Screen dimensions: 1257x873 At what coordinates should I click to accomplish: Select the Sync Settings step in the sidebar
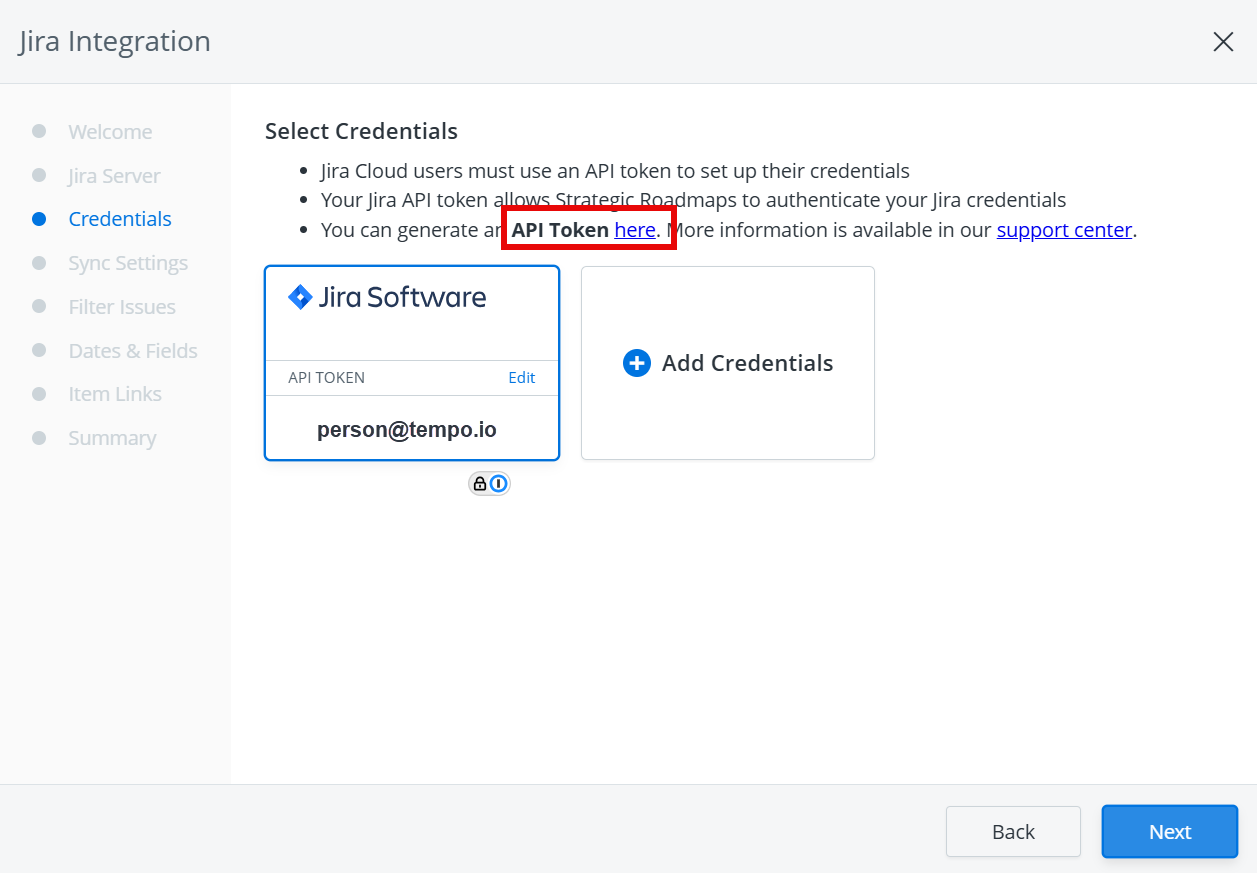click(127, 262)
